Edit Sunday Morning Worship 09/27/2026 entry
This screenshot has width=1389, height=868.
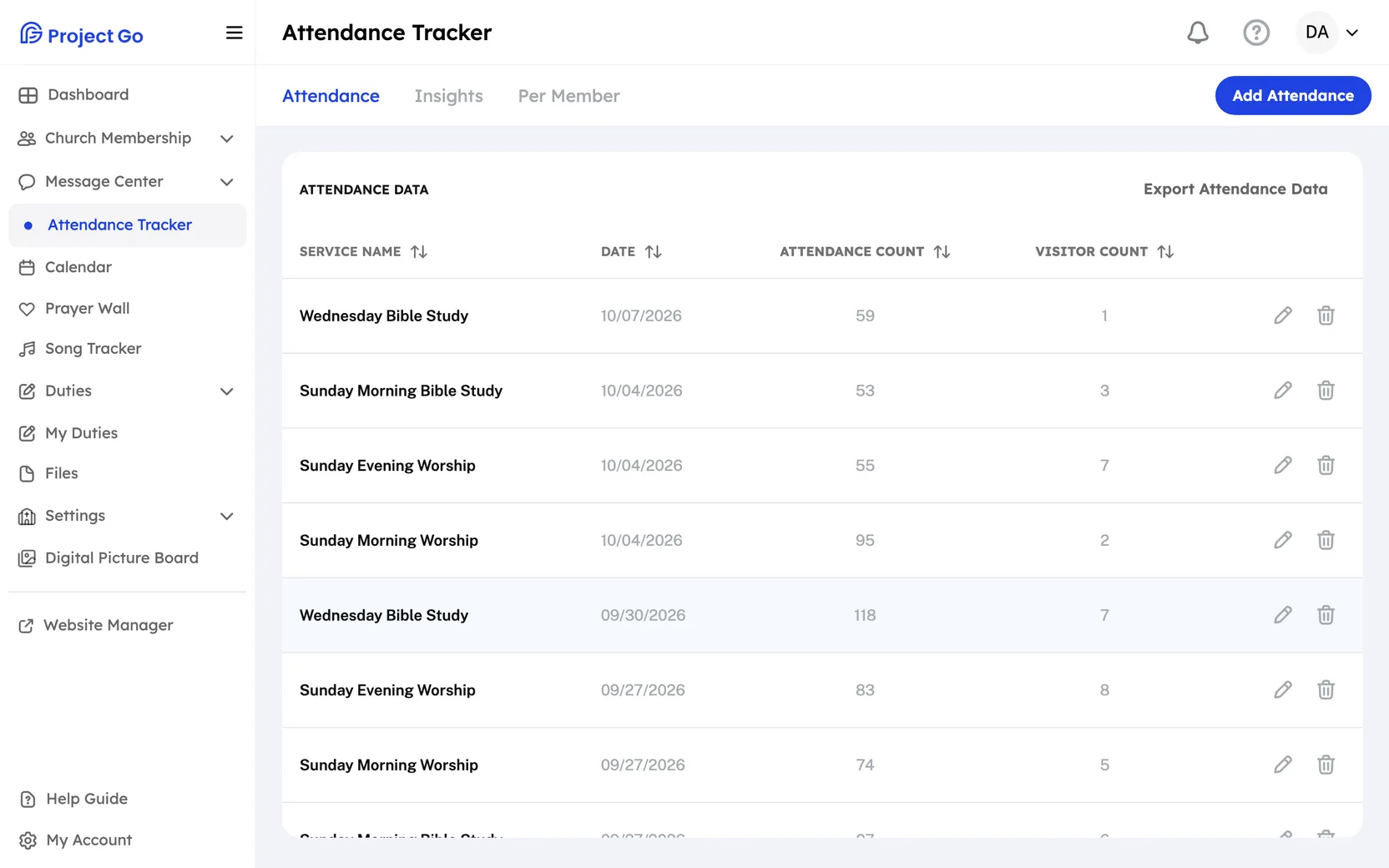1283,765
